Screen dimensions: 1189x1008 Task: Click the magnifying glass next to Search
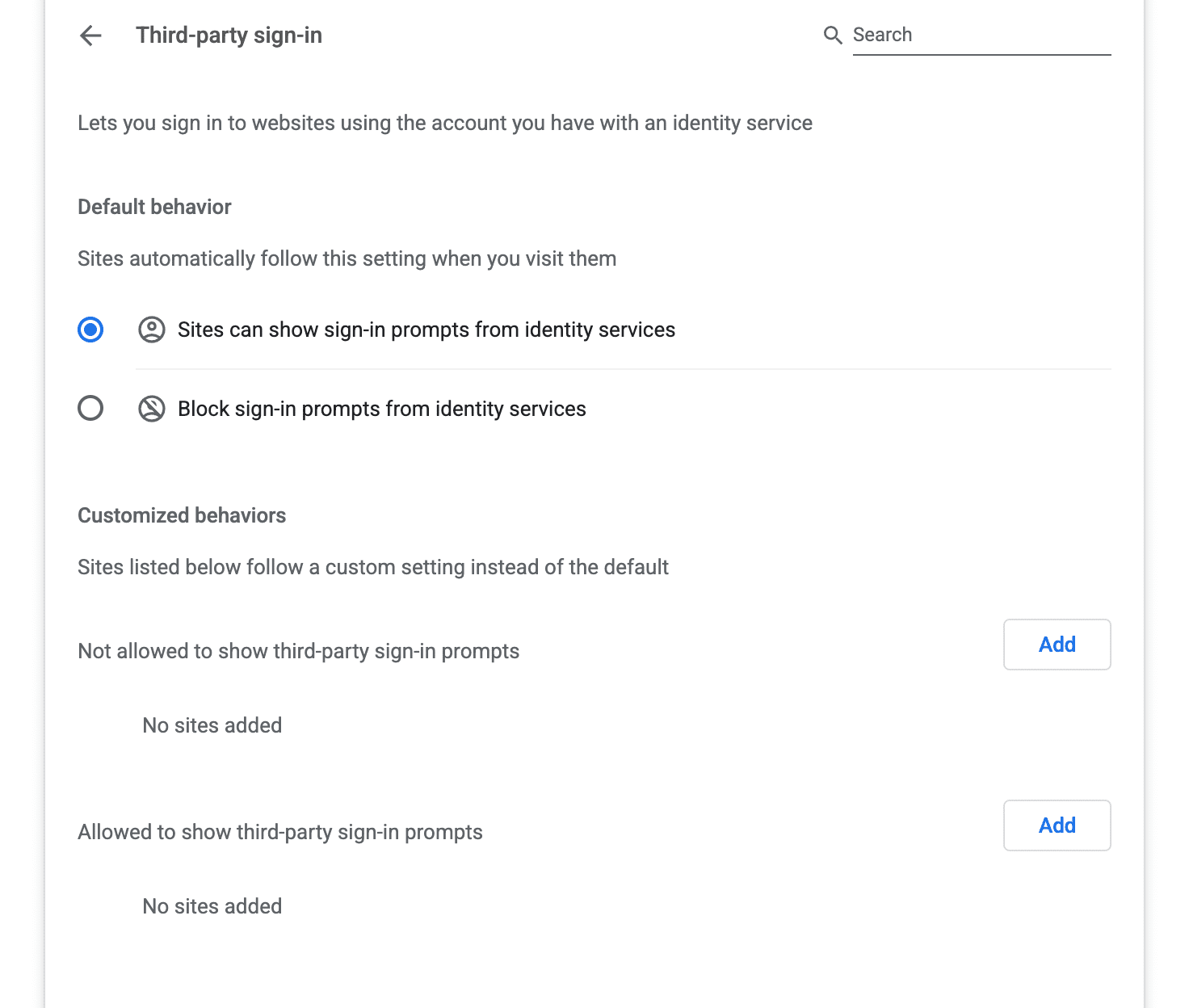point(833,36)
